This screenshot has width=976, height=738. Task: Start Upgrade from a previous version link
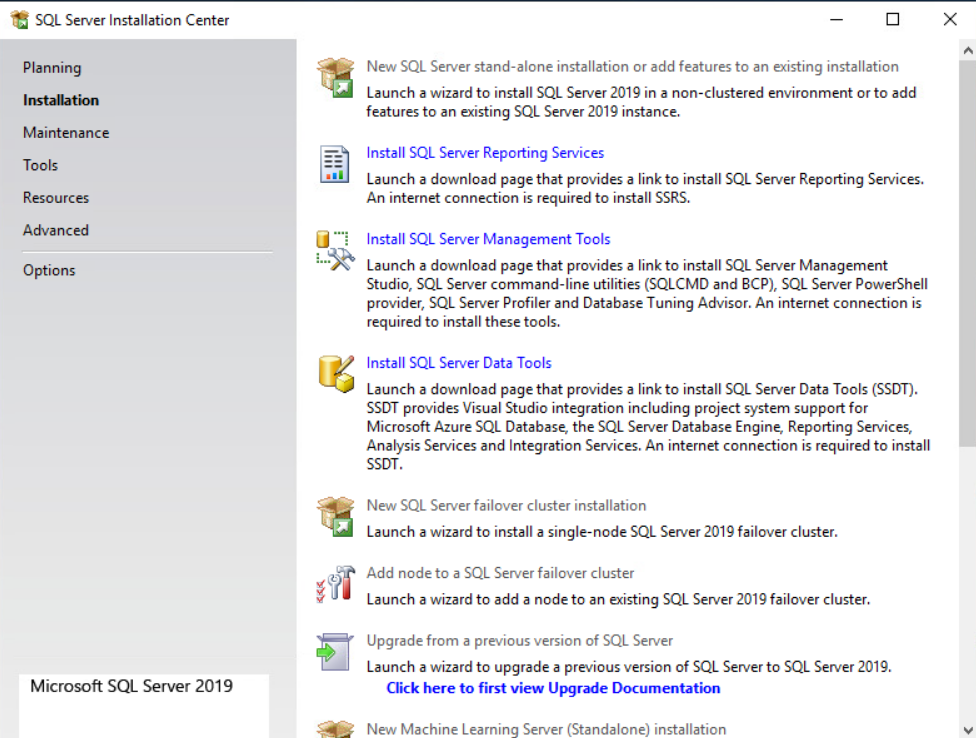[520, 640]
